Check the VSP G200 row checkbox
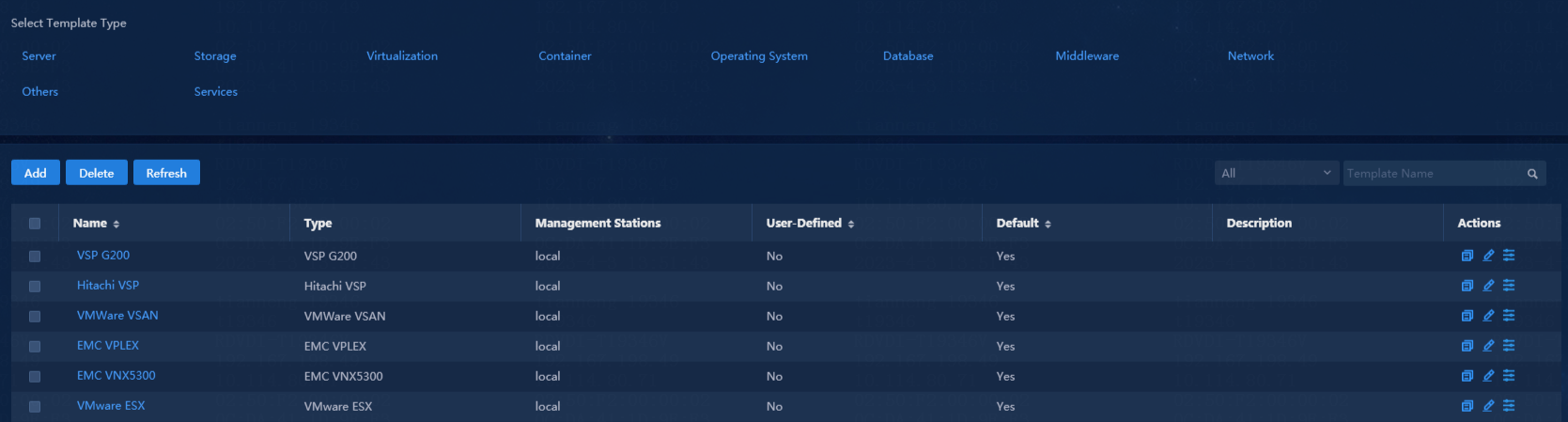 point(35,256)
